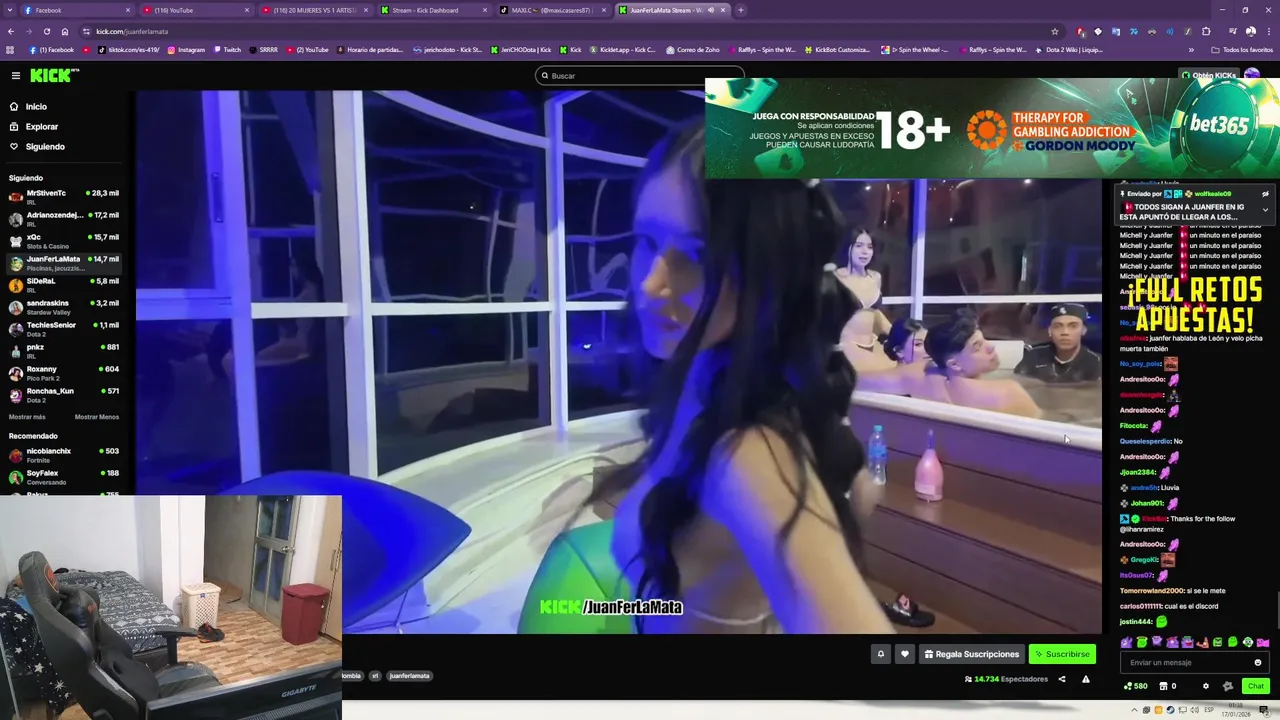
Task: Select JuanFerLaMata channel in the sidebar
Action: click(64, 262)
